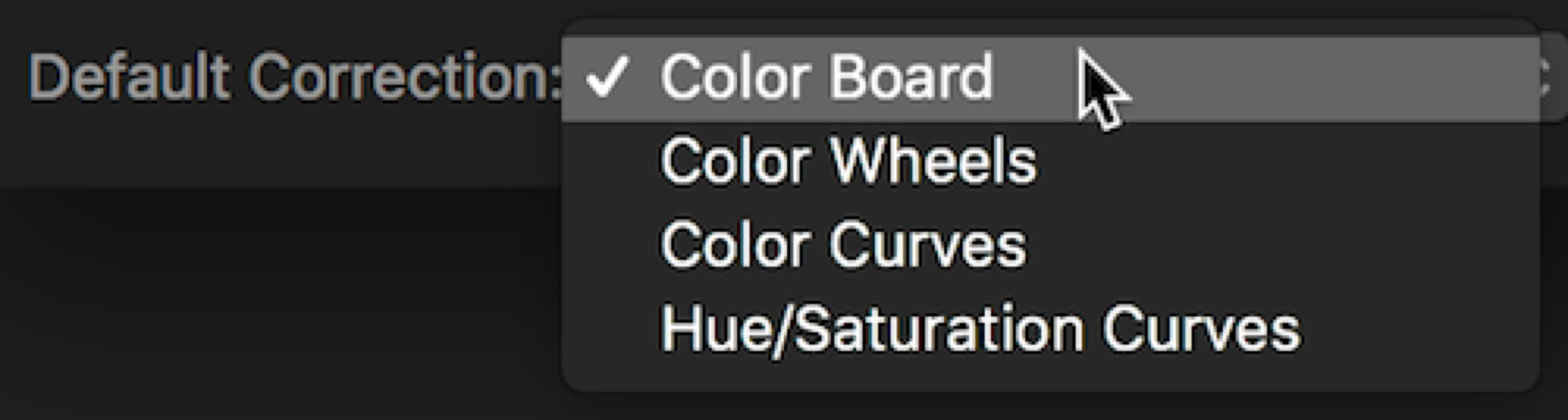Select the Hue/Saturation Curves entry

click(980, 329)
